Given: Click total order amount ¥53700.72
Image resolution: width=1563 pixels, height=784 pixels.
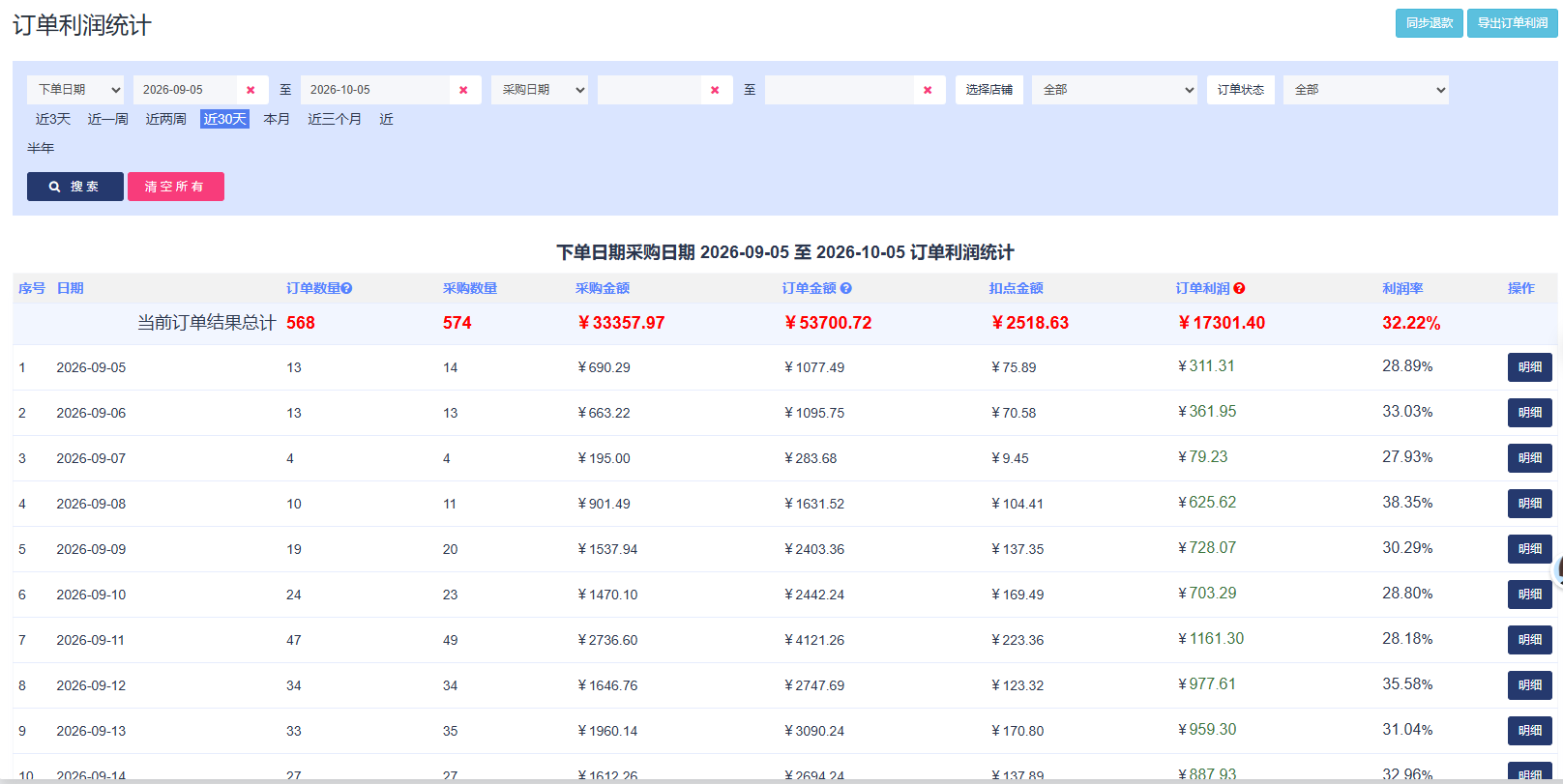Looking at the screenshot, I should [828, 323].
